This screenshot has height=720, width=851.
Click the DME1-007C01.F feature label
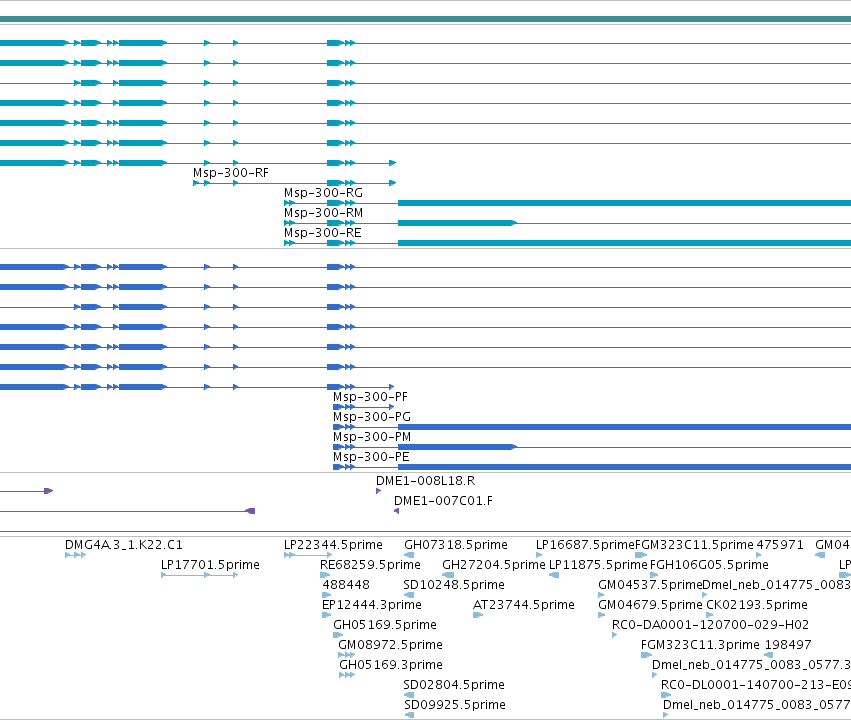click(x=443, y=501)
